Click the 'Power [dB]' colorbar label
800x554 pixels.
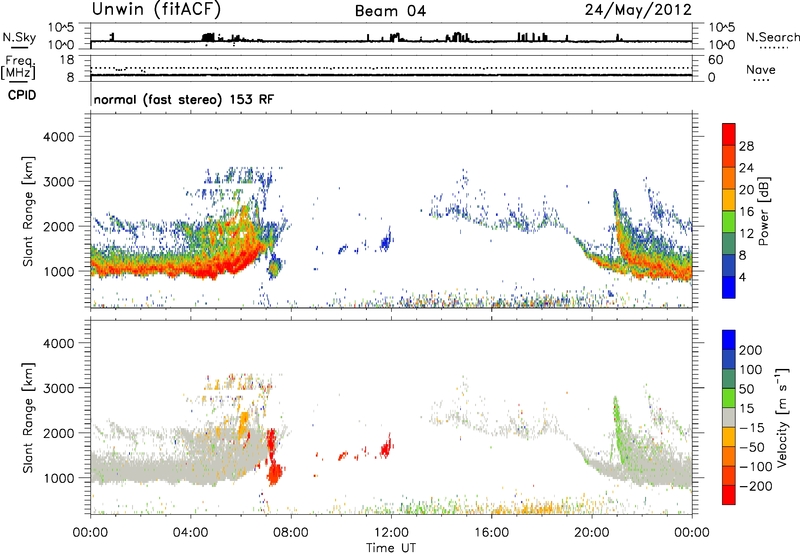click(763, 211)
